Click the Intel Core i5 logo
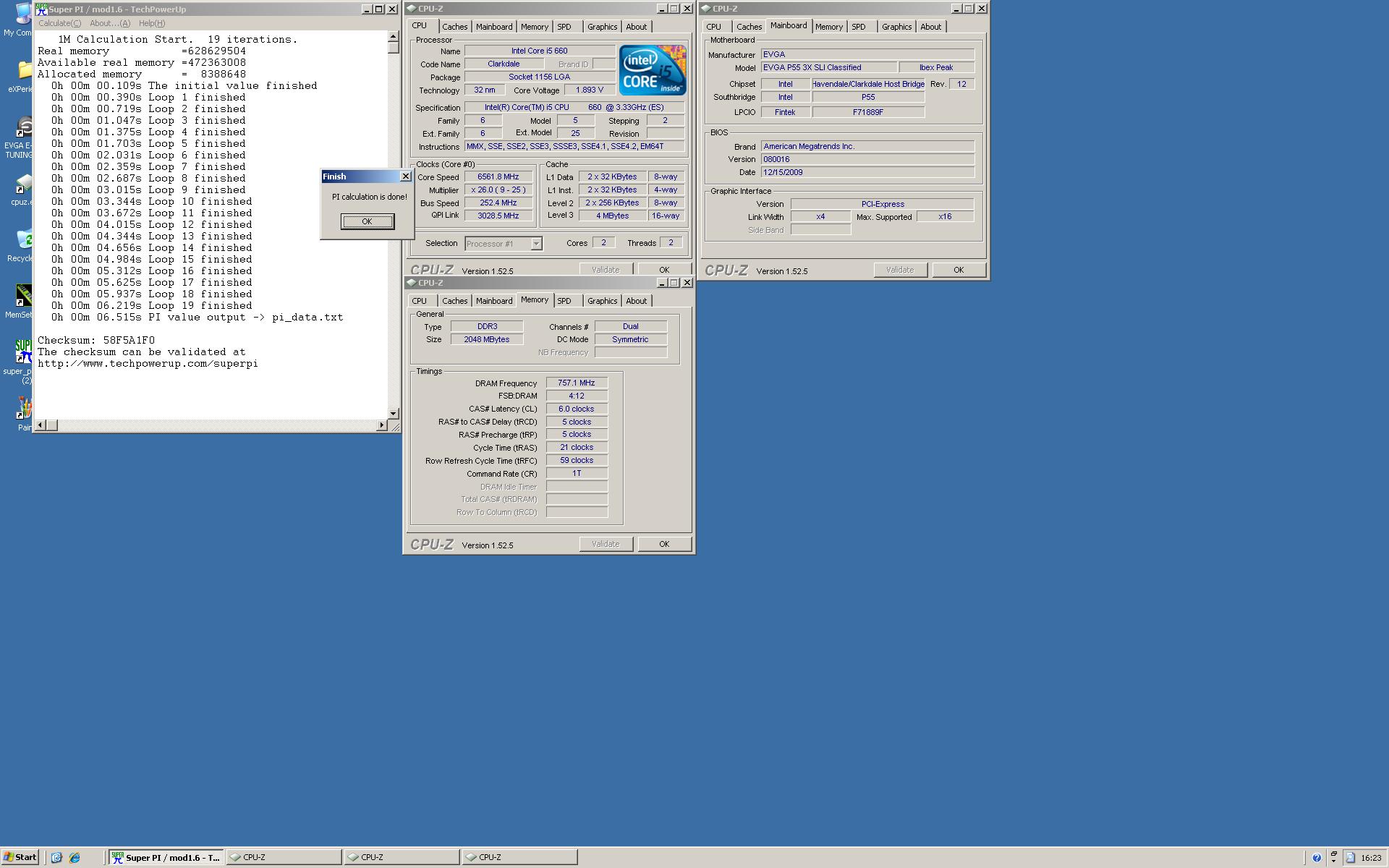Image resolution: width=1389 pixels, height=868 pixels. (x=653, y=70)
